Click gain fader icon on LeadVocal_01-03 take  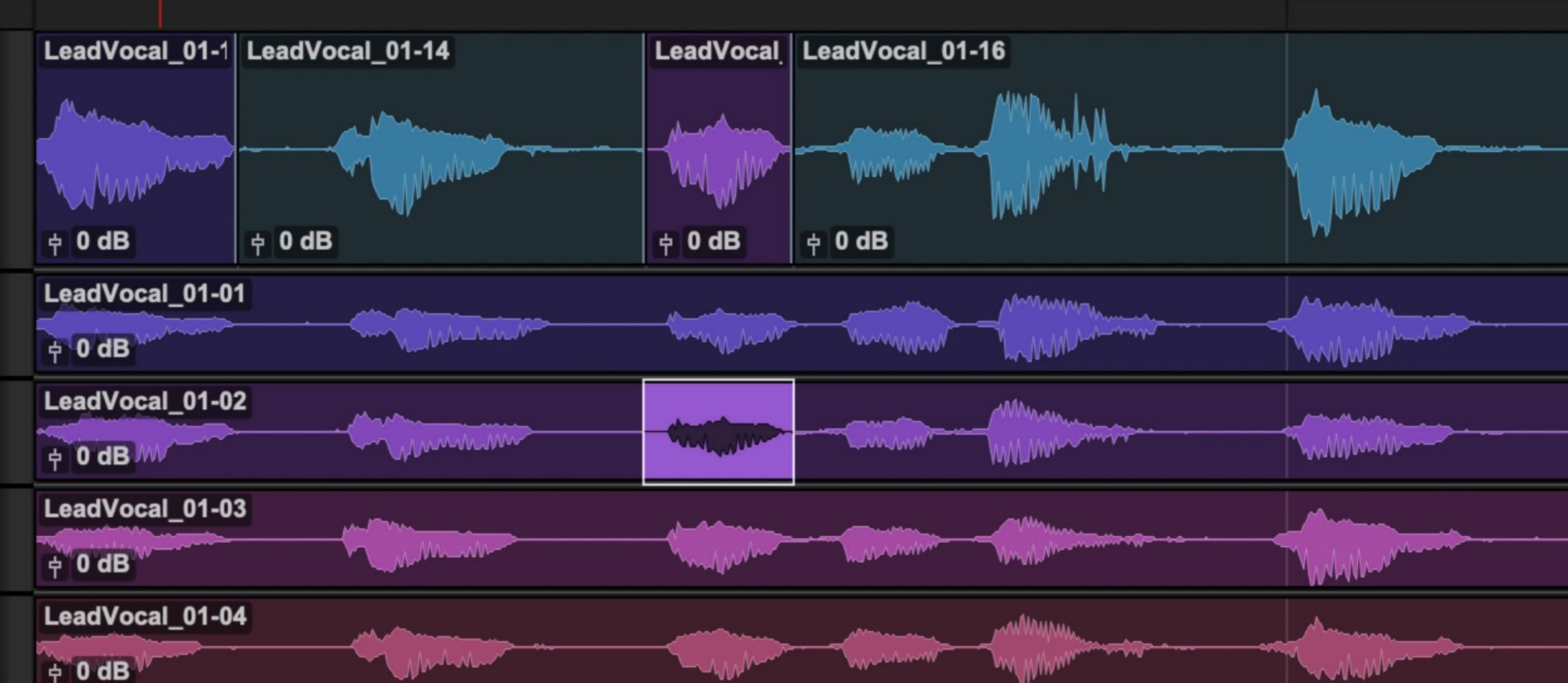[55, 566]
